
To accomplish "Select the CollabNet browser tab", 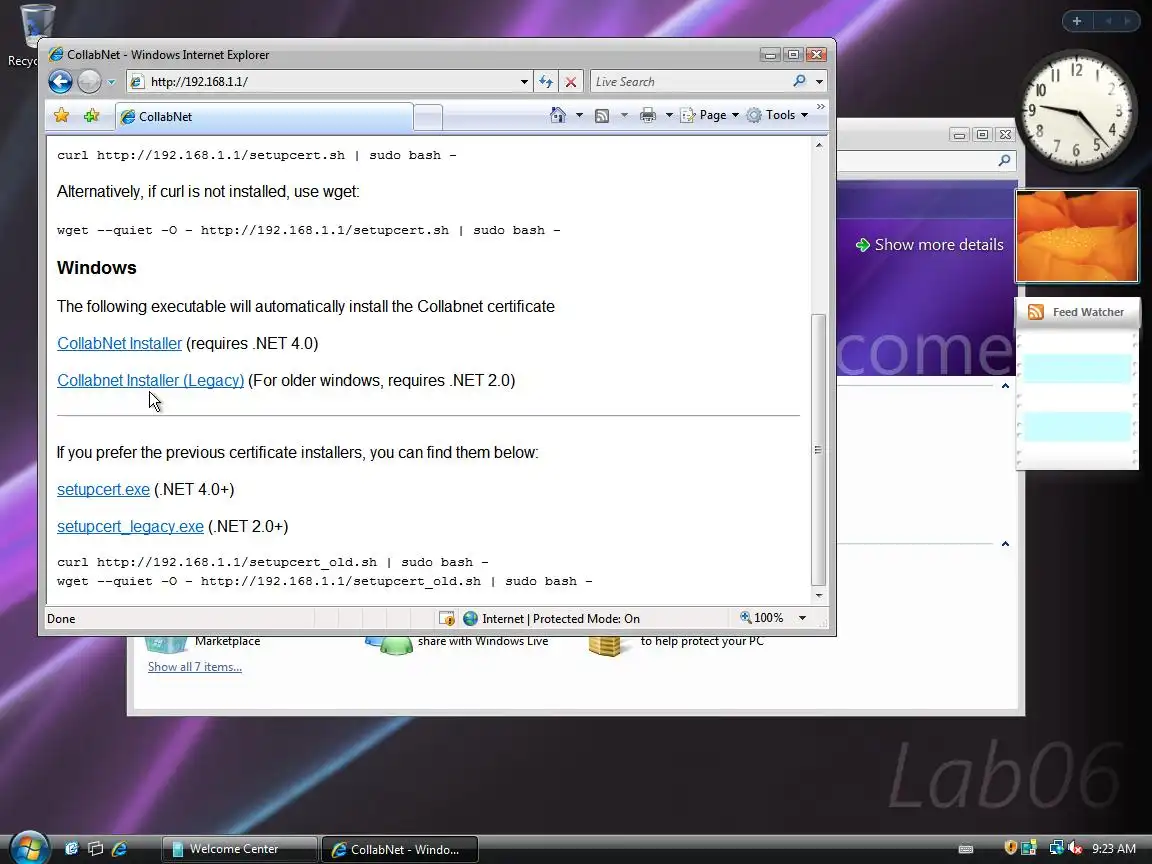I will [264, 117].
